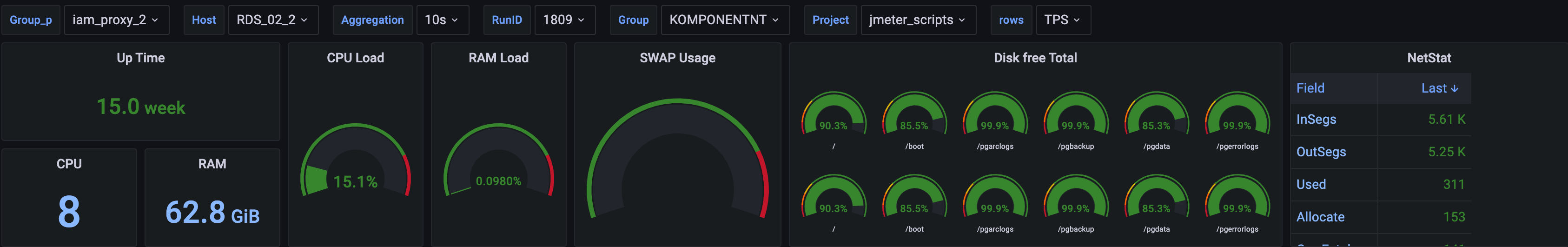Click the top-row /pgerrorlogs gauge
The height and width of the screenshot is (247, 1568).
[1237, 114]
